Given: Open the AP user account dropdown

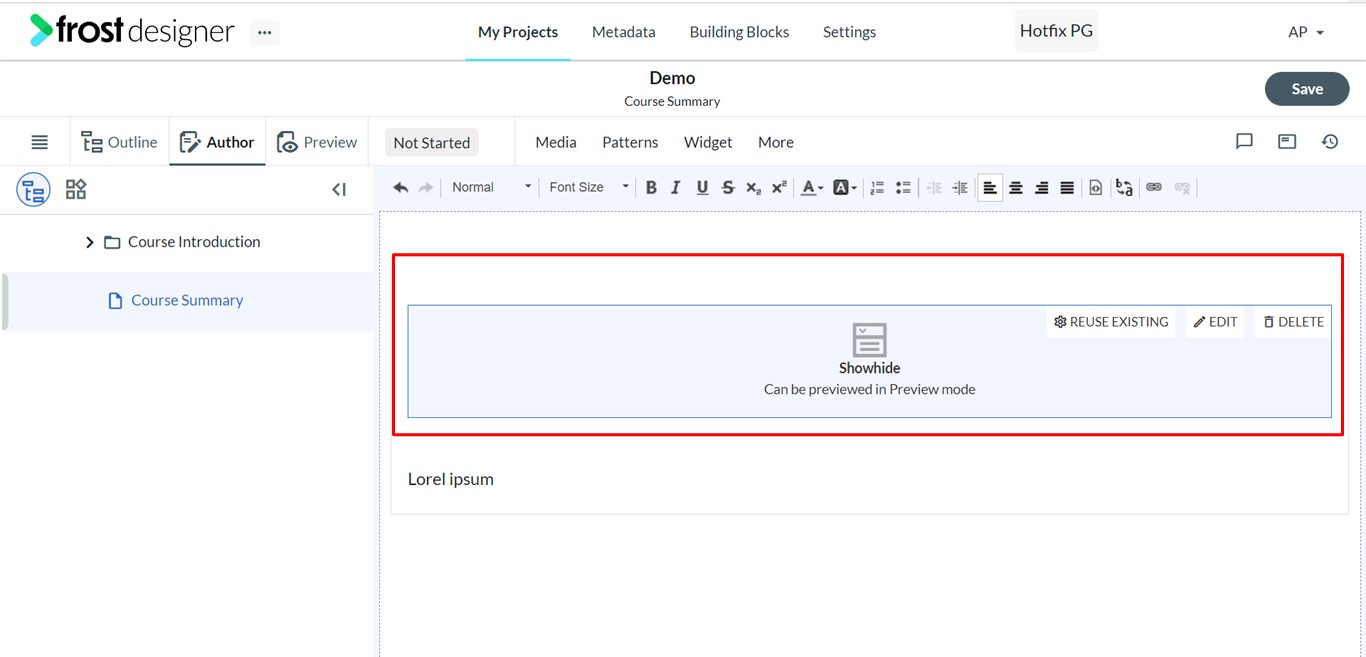Looking at the screenshot, I should [1306, 32].
